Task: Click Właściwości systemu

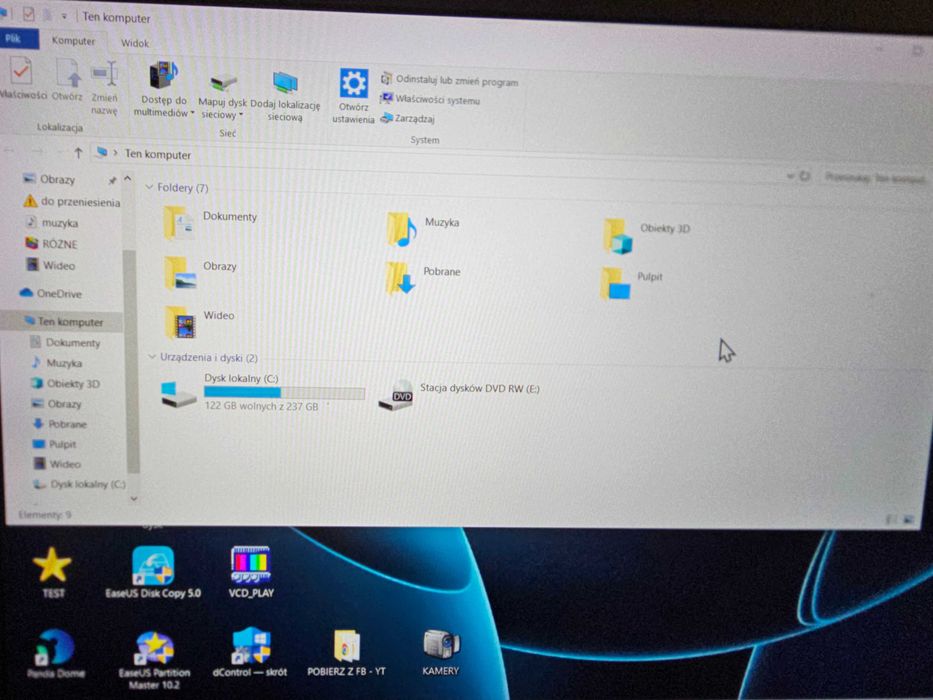Action: [430, 99]
